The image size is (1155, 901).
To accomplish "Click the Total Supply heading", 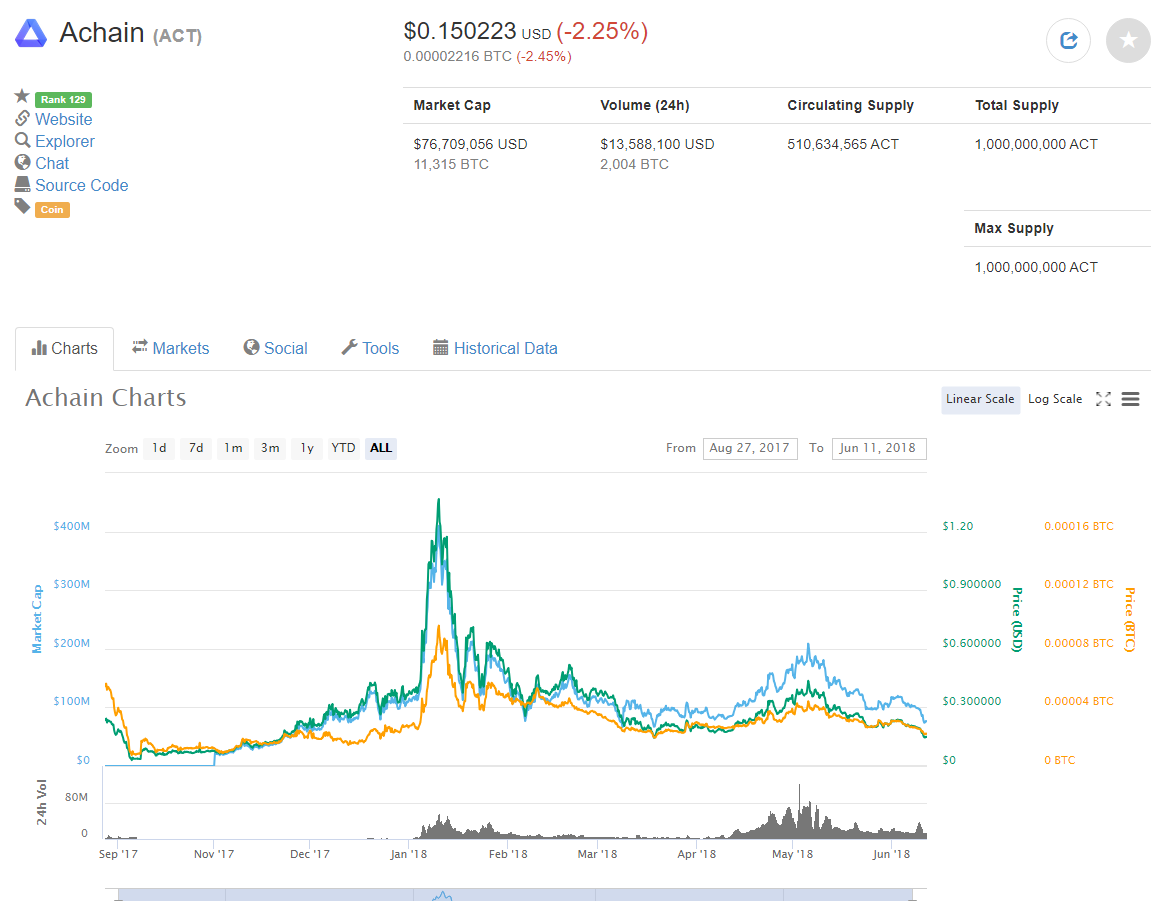I will coord(1017,105).
